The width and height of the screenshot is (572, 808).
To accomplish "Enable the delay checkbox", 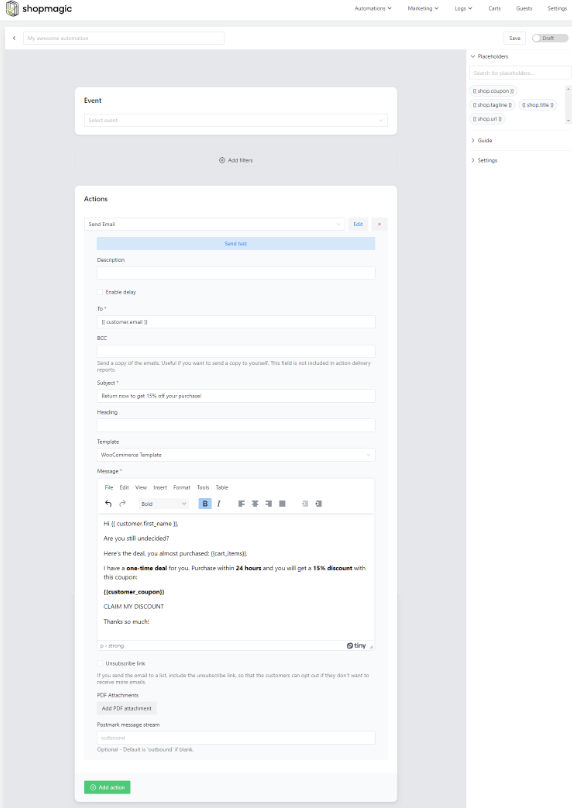I will pyautogui.click(x=100, y=292).
